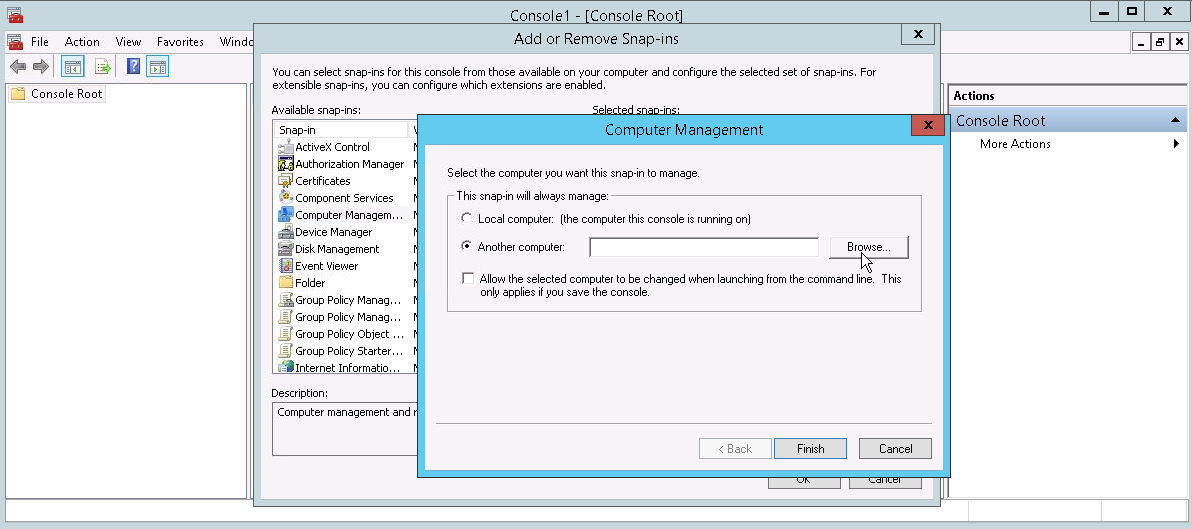Collapse the Console Root section in Actions pane

click(1176, 121)
